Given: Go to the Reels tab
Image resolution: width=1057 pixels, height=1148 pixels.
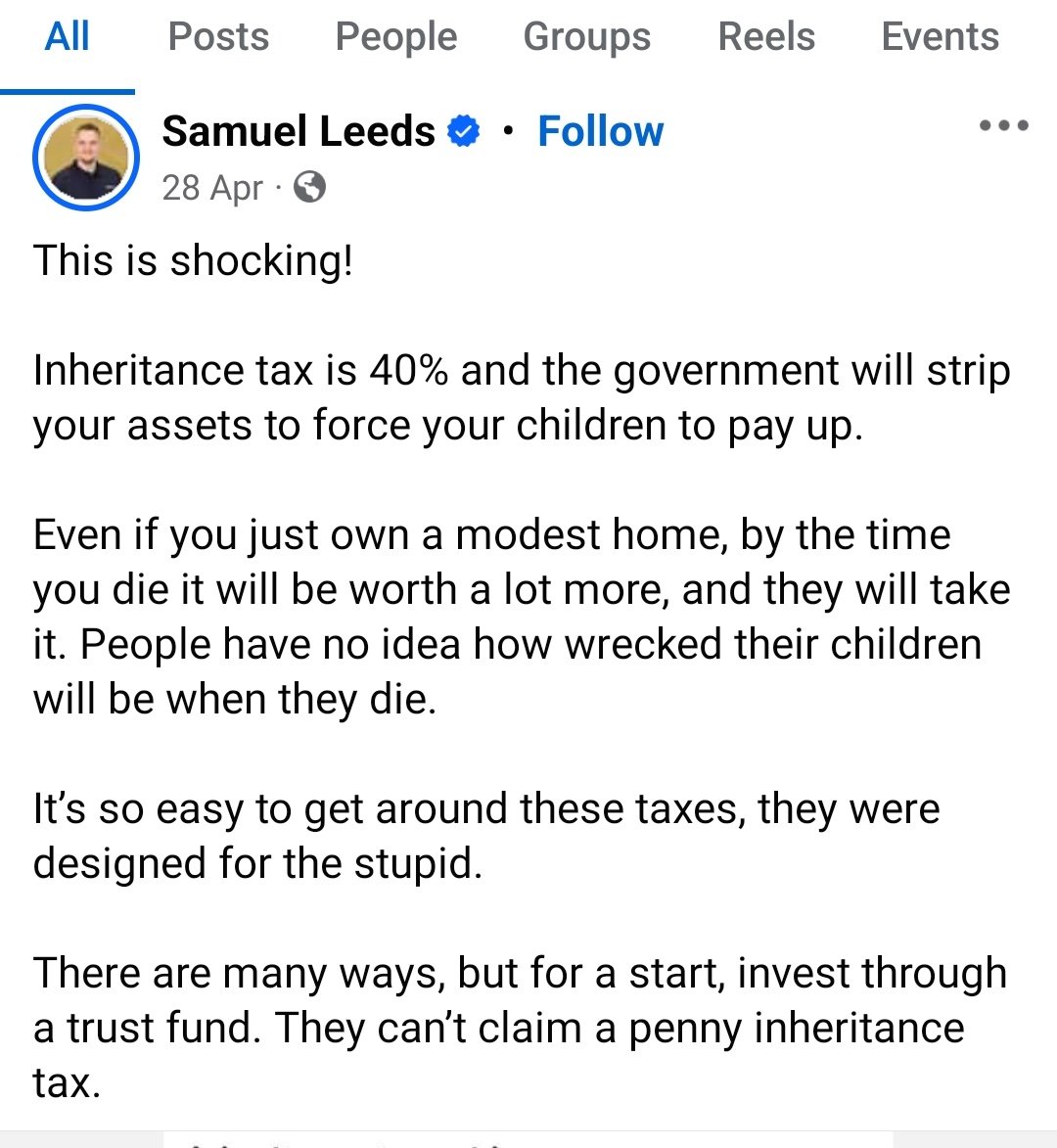Looking at the screenshot, I should point(766,37).
